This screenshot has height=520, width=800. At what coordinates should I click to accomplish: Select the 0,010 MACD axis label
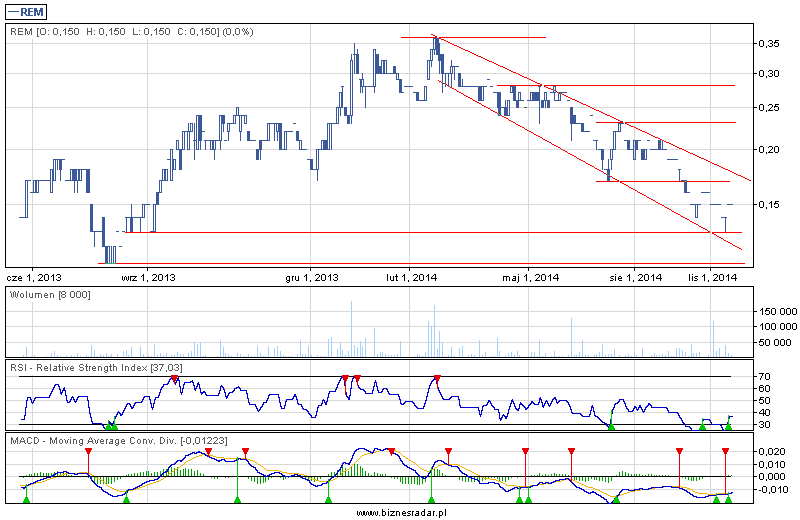pos(772,464)
